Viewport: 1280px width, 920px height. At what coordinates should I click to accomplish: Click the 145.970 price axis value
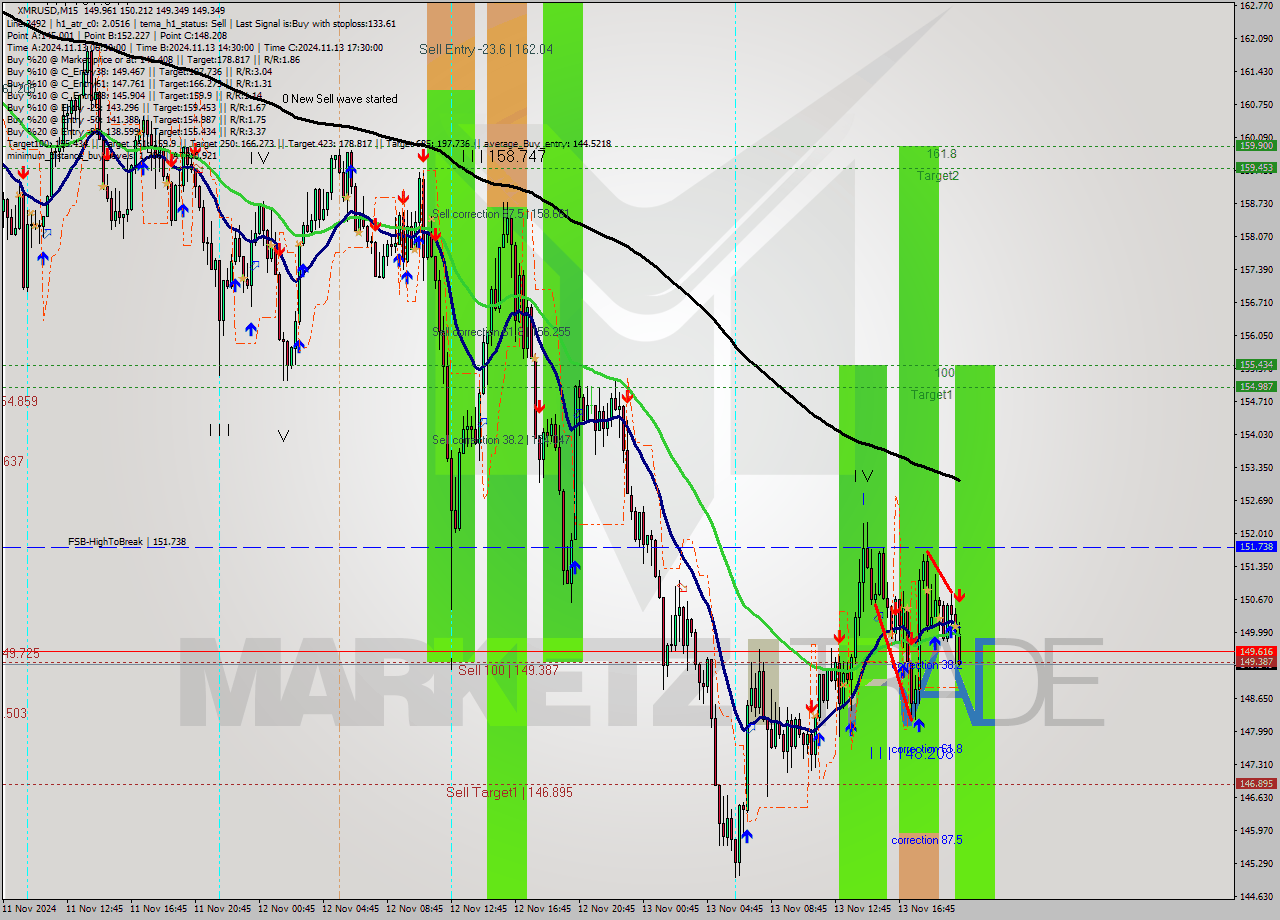[1255, 831]
